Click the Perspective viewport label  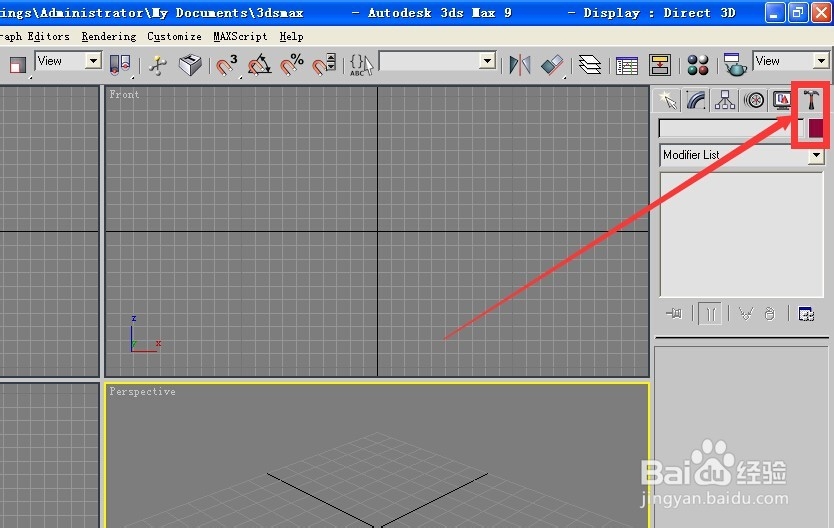click(x=142, y=391)
